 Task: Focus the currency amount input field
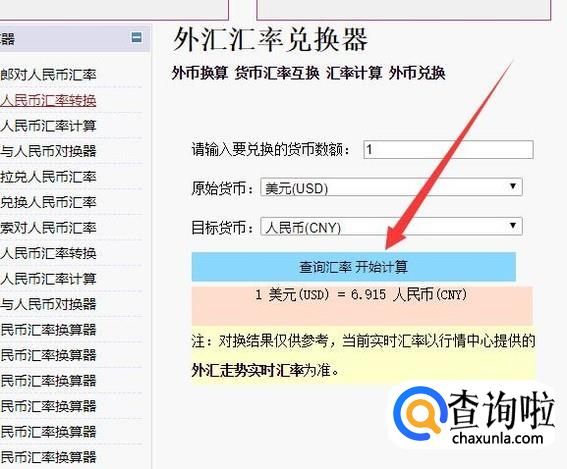pos(448,149)
